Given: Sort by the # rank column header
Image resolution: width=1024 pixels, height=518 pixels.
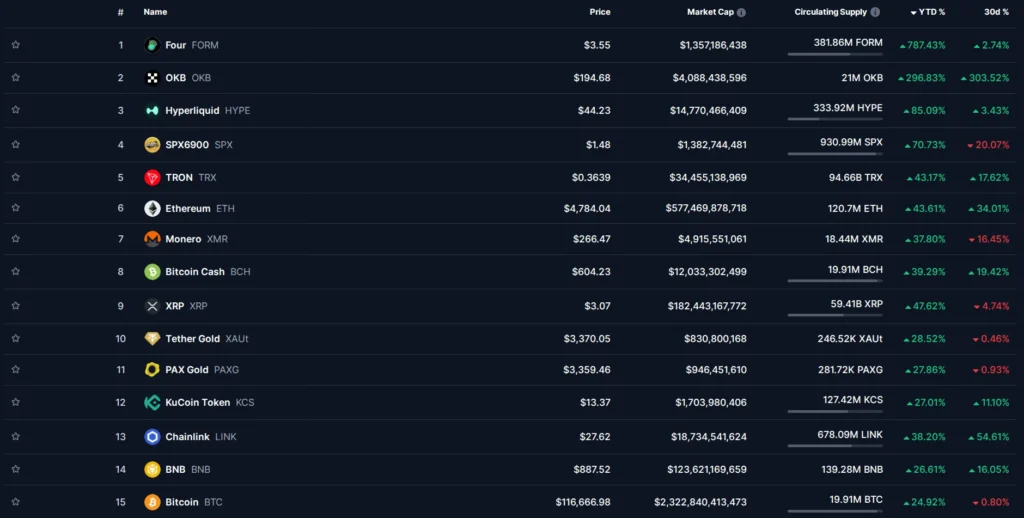Looking at the screenshot, I should pyautogui.click(x=120, y=12).
